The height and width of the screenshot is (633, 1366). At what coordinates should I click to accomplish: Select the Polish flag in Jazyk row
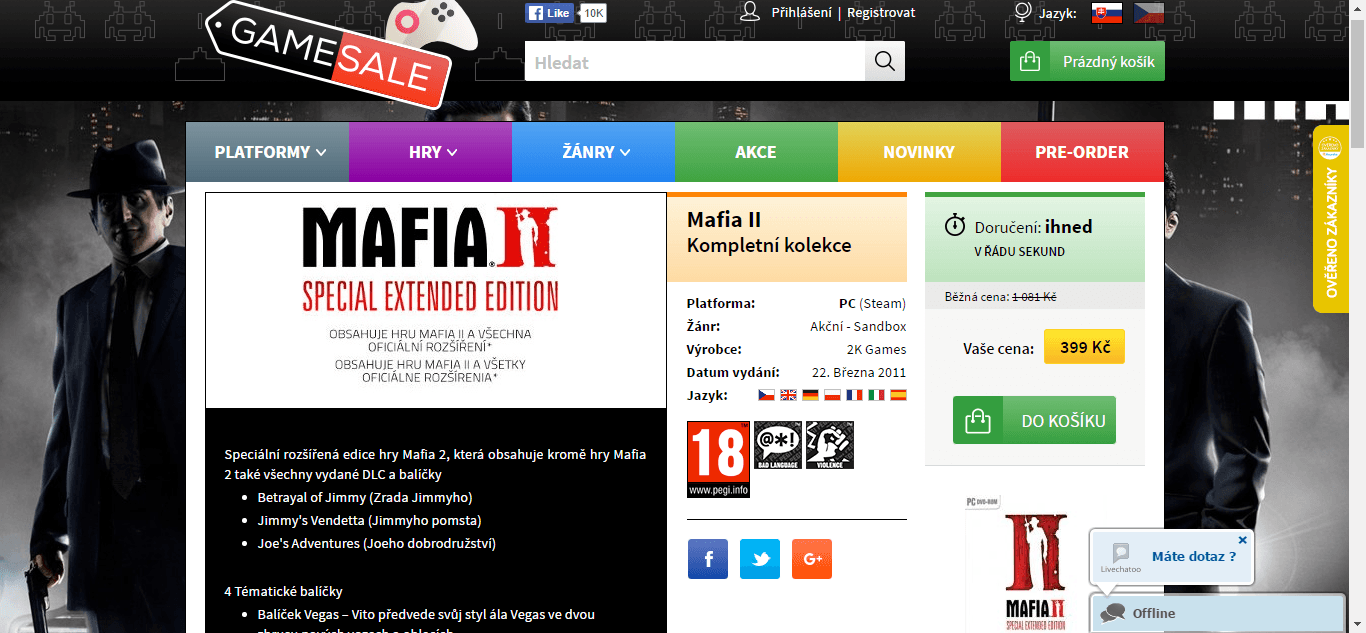tap(832, 395)
